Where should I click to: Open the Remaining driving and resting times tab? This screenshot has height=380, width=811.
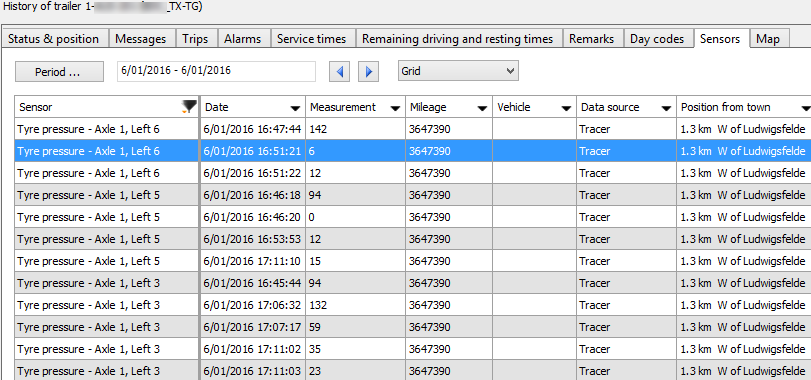(x=458, y=39)
